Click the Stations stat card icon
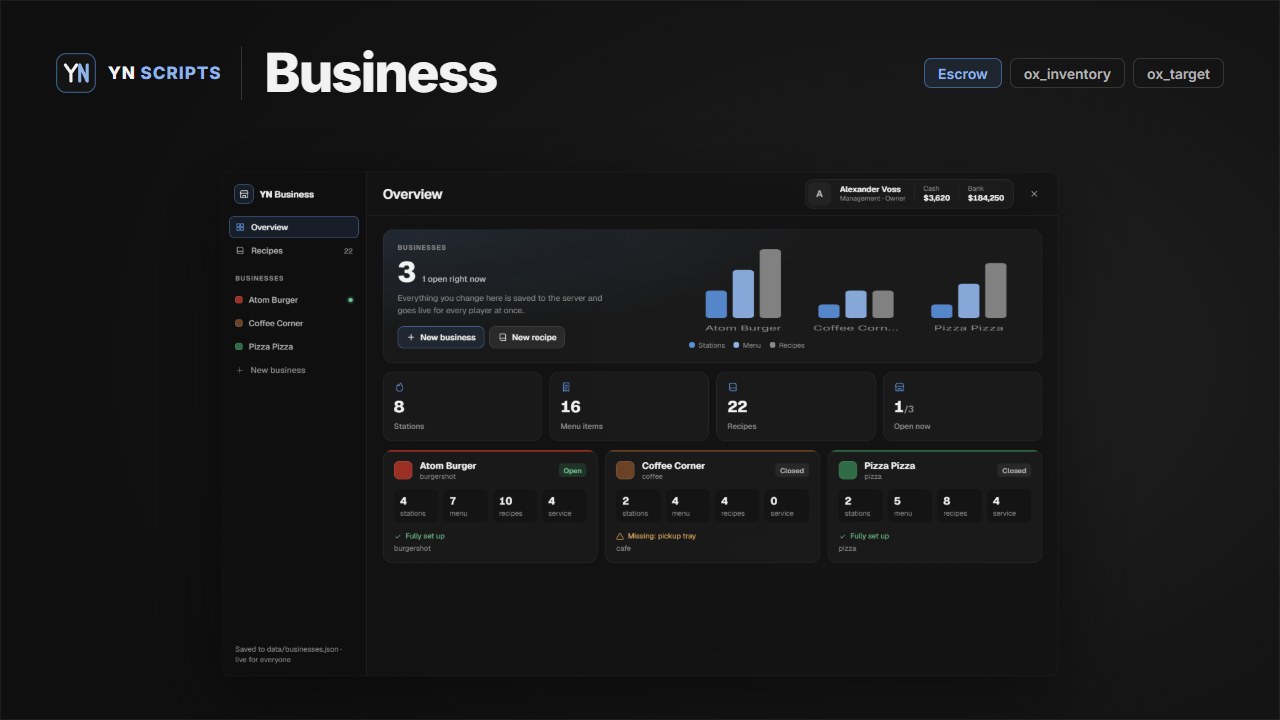The image size is (1280, 720). (x=399, y=387)
